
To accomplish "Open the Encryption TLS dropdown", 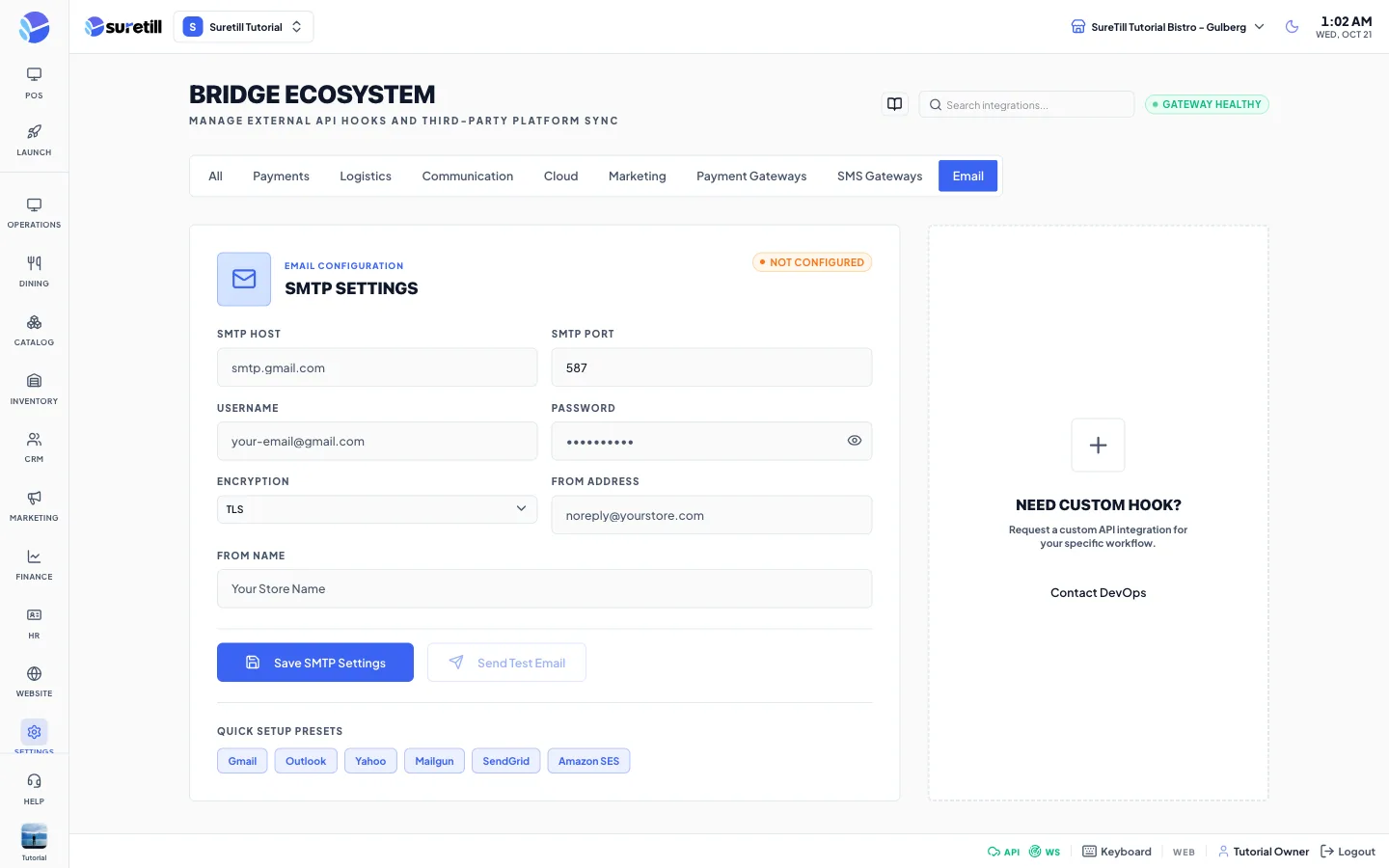I will tap(377, 509).
